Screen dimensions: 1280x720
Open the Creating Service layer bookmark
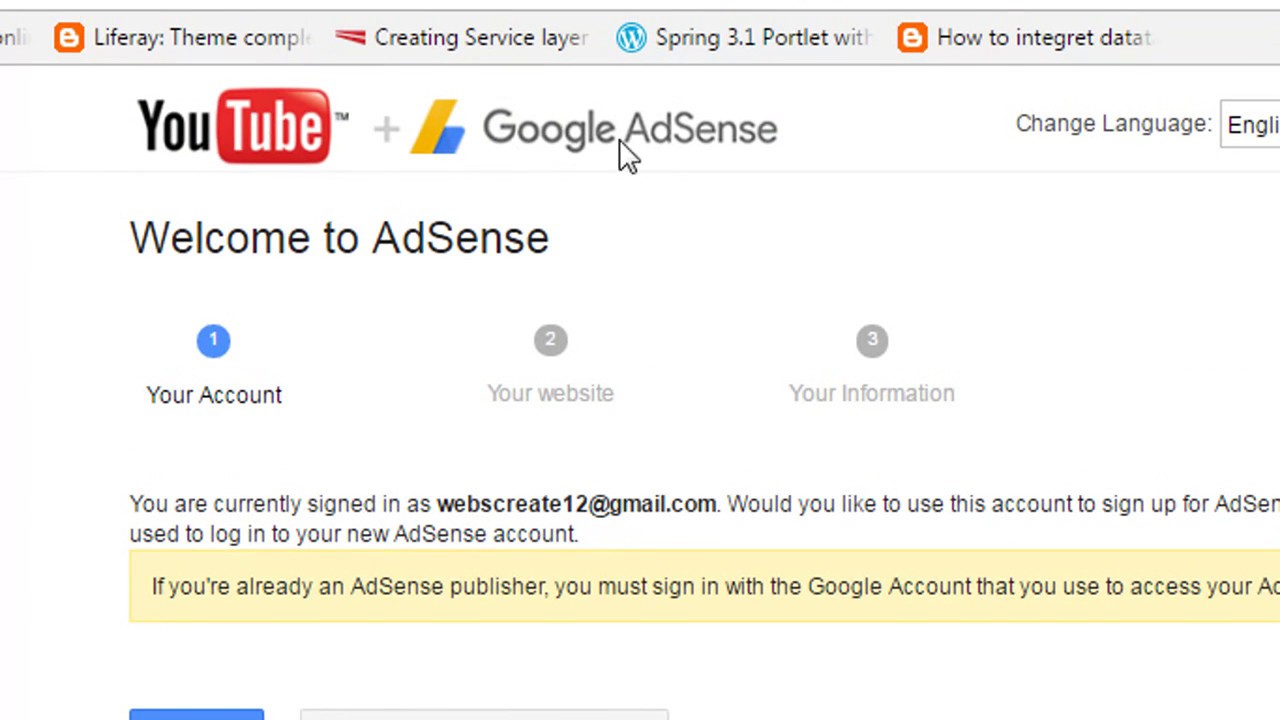pyautogui.click(x=462, y=38)
